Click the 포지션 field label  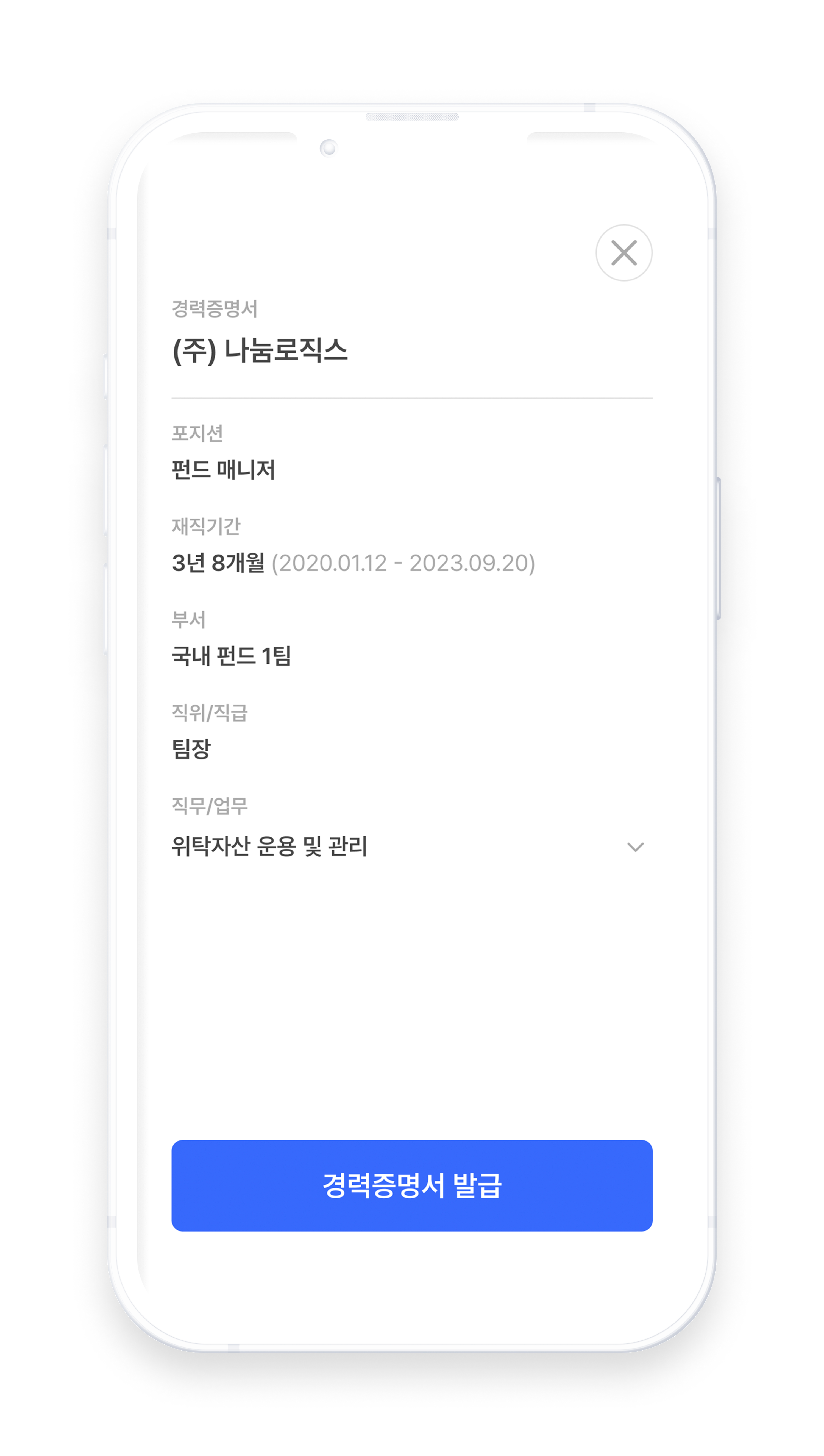click(x=197, y=433)
